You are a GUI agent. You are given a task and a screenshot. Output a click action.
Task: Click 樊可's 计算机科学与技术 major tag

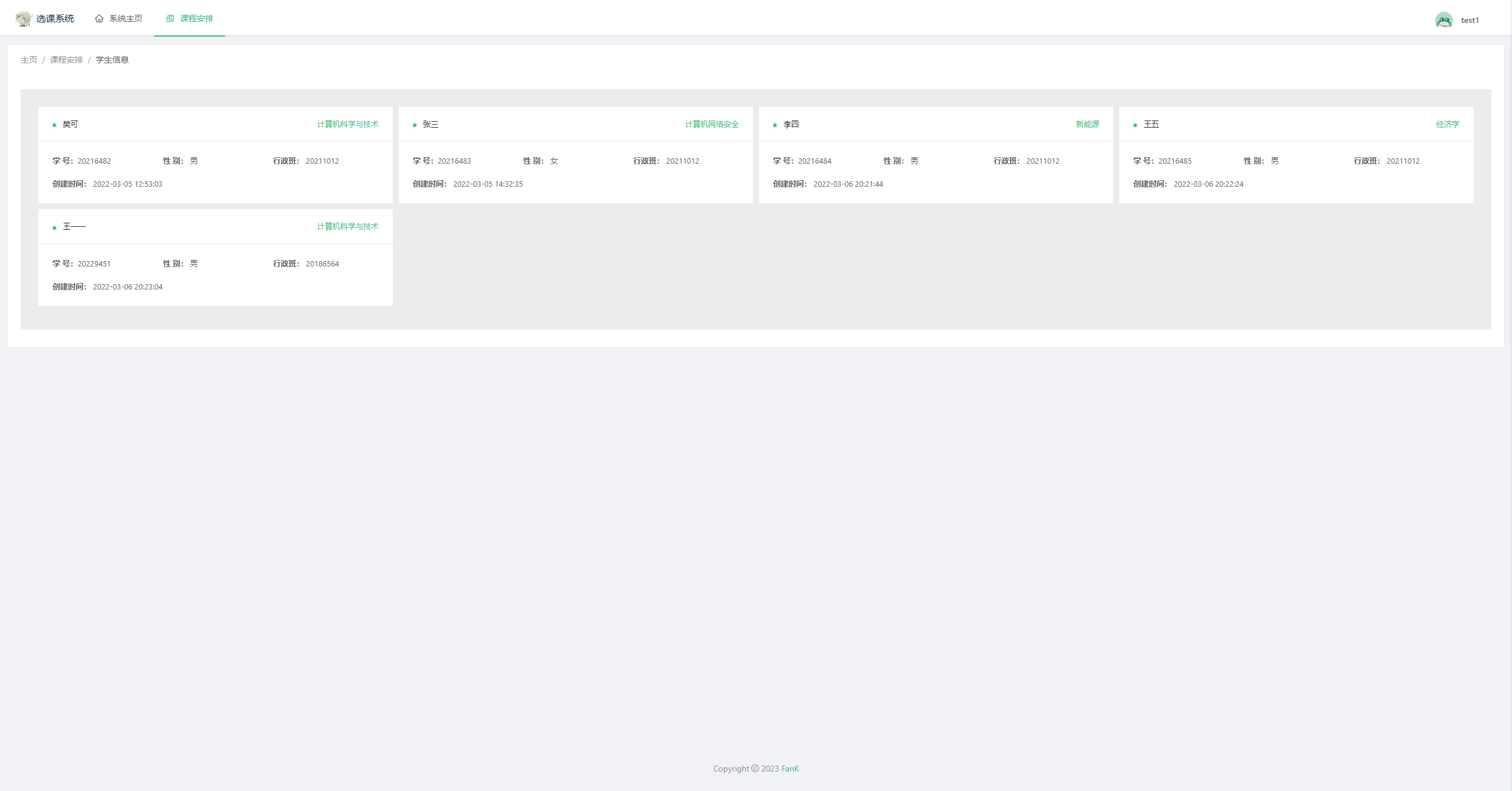coord(347,124)
